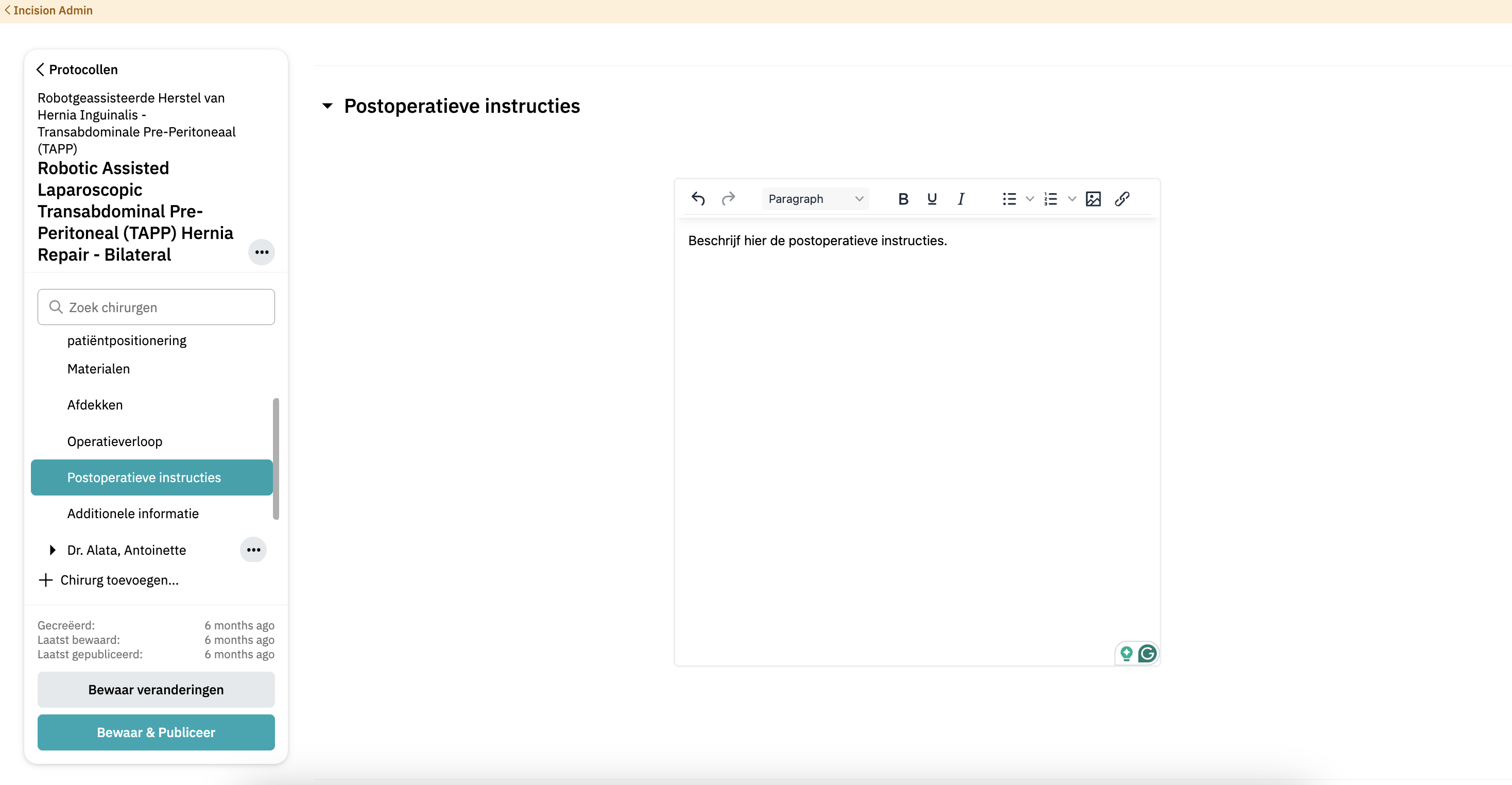Insert a hyperlink
The image size is (1512, 785).
tap(1122, 198)
